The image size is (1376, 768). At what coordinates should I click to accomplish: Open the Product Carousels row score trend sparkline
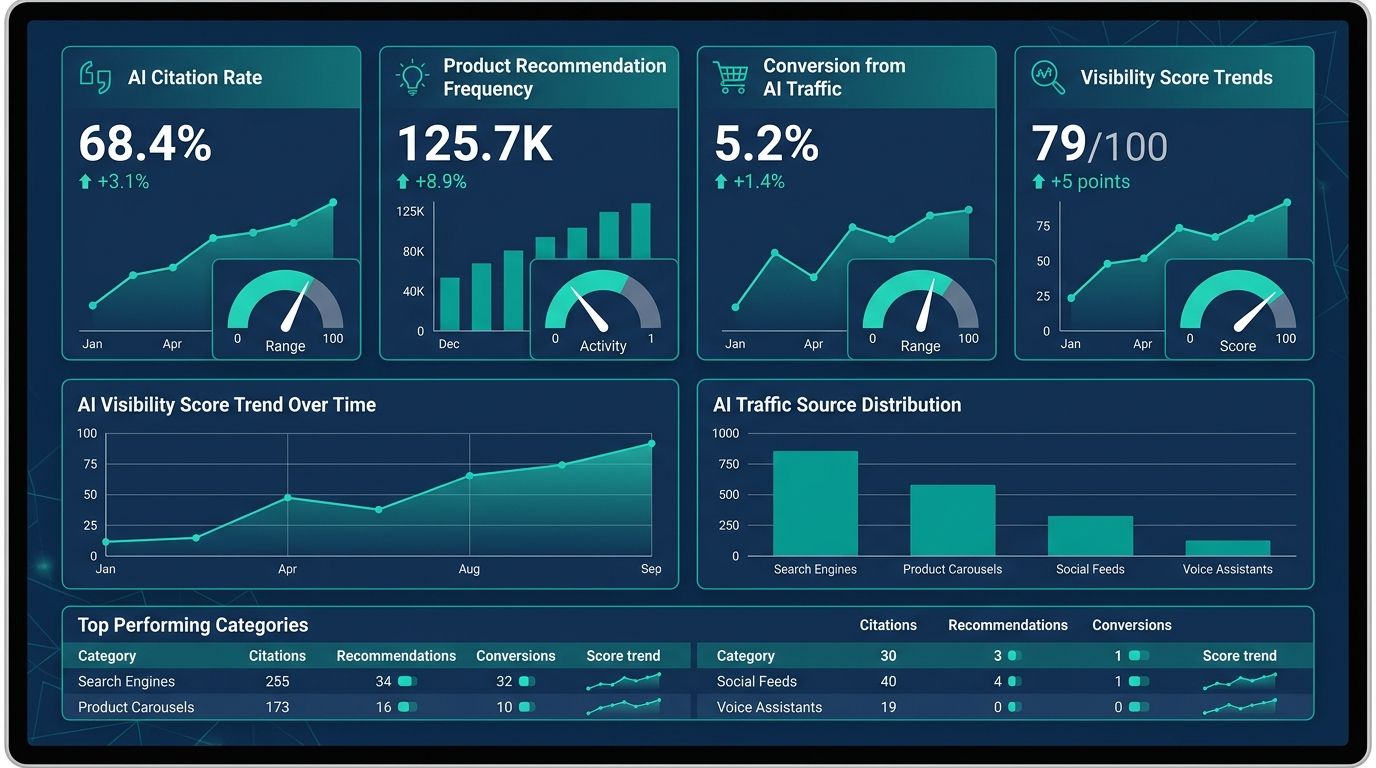(623, 706)
